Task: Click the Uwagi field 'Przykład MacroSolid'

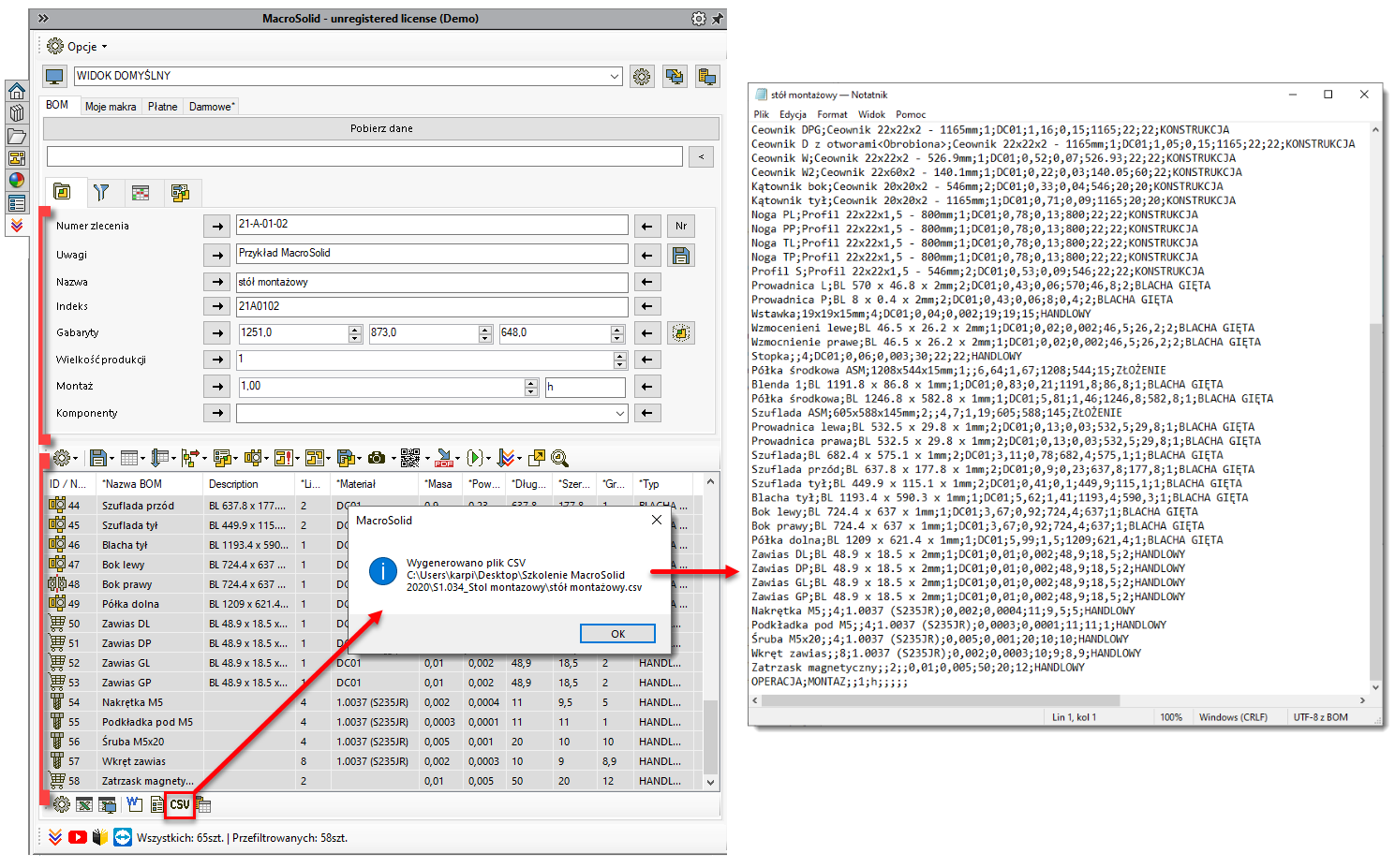Action: click(x=432, y=254)
